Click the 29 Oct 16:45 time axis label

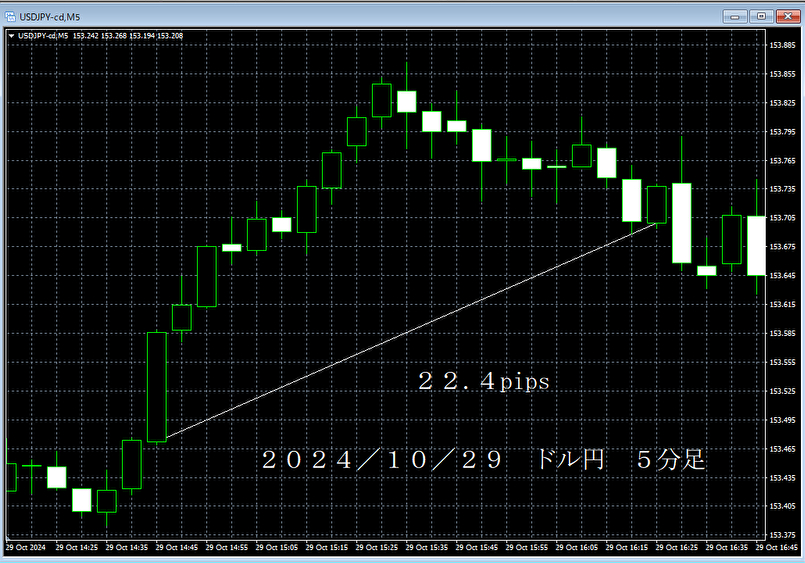(776, 547)
